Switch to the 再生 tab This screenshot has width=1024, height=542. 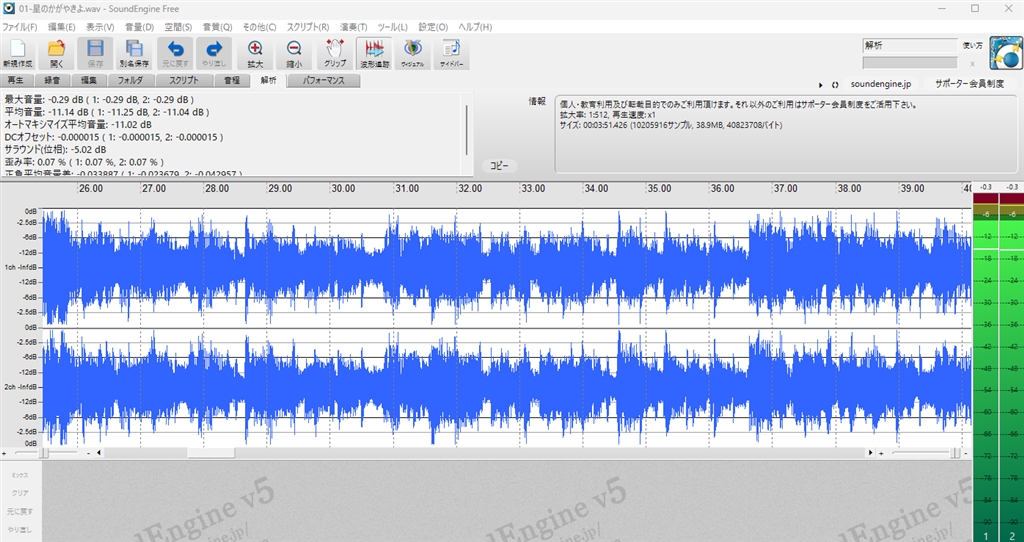coord(16,80)
